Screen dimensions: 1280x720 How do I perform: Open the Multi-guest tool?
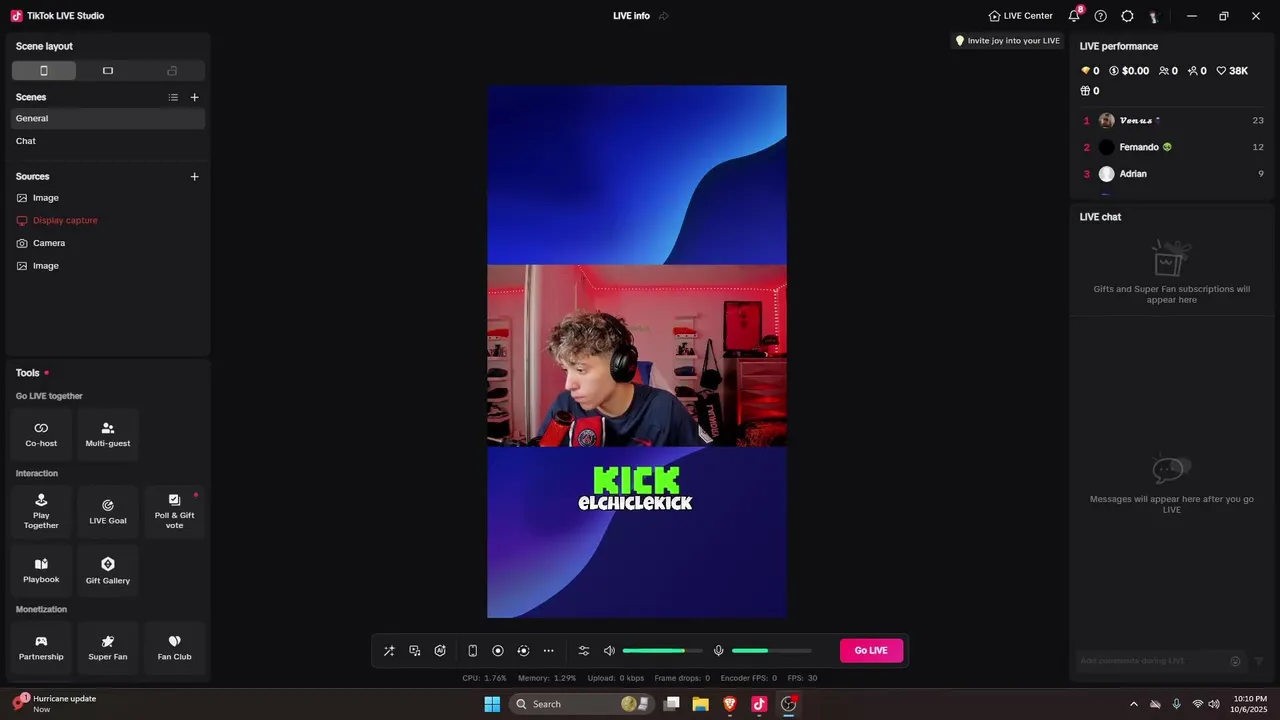coord(108,434)
